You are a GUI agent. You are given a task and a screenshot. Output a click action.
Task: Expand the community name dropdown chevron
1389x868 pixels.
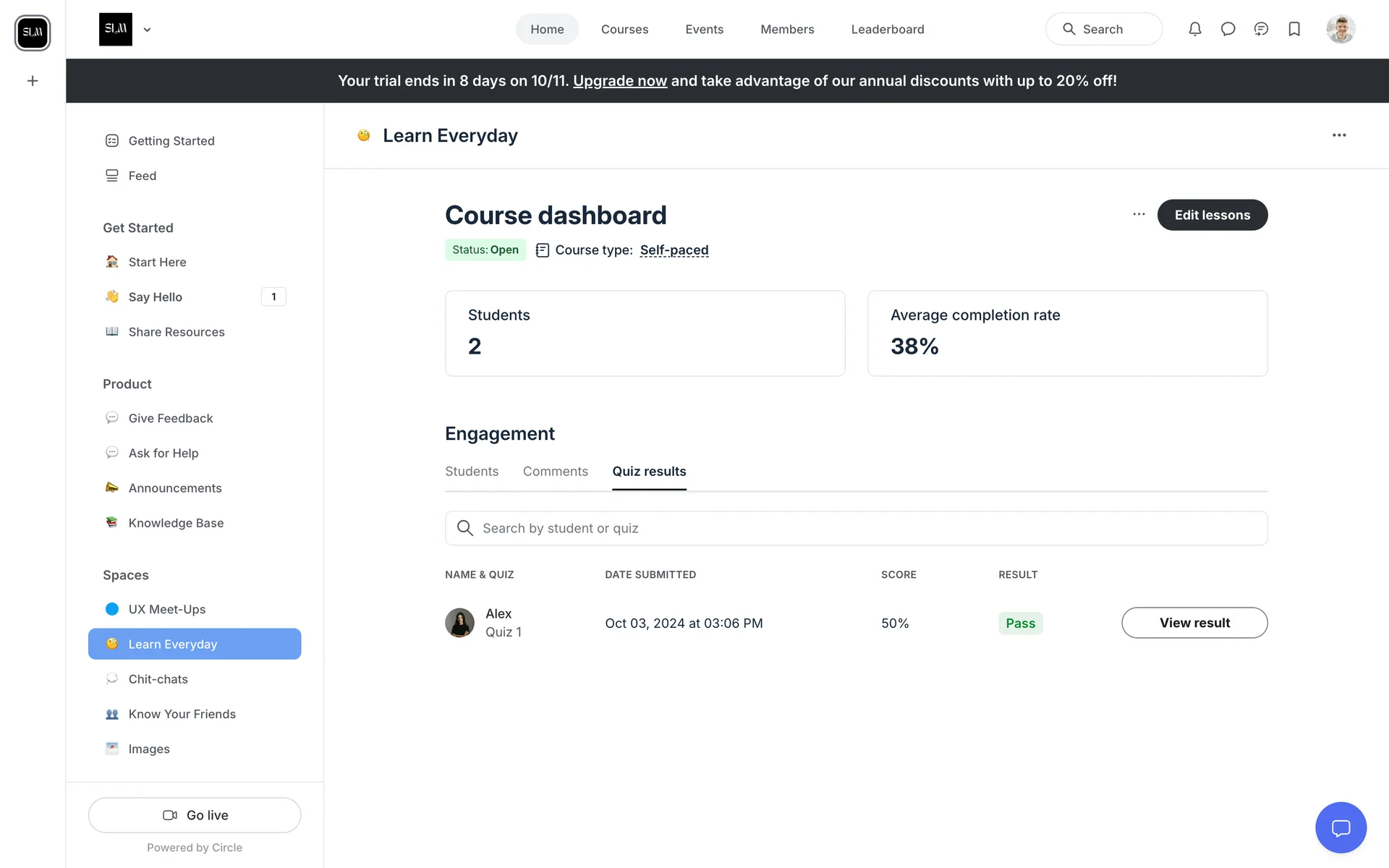tap(147, 30)
